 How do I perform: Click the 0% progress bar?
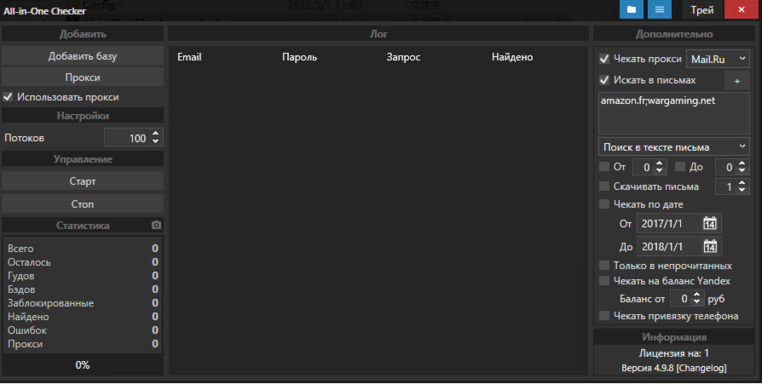click(x=83, y=365)
